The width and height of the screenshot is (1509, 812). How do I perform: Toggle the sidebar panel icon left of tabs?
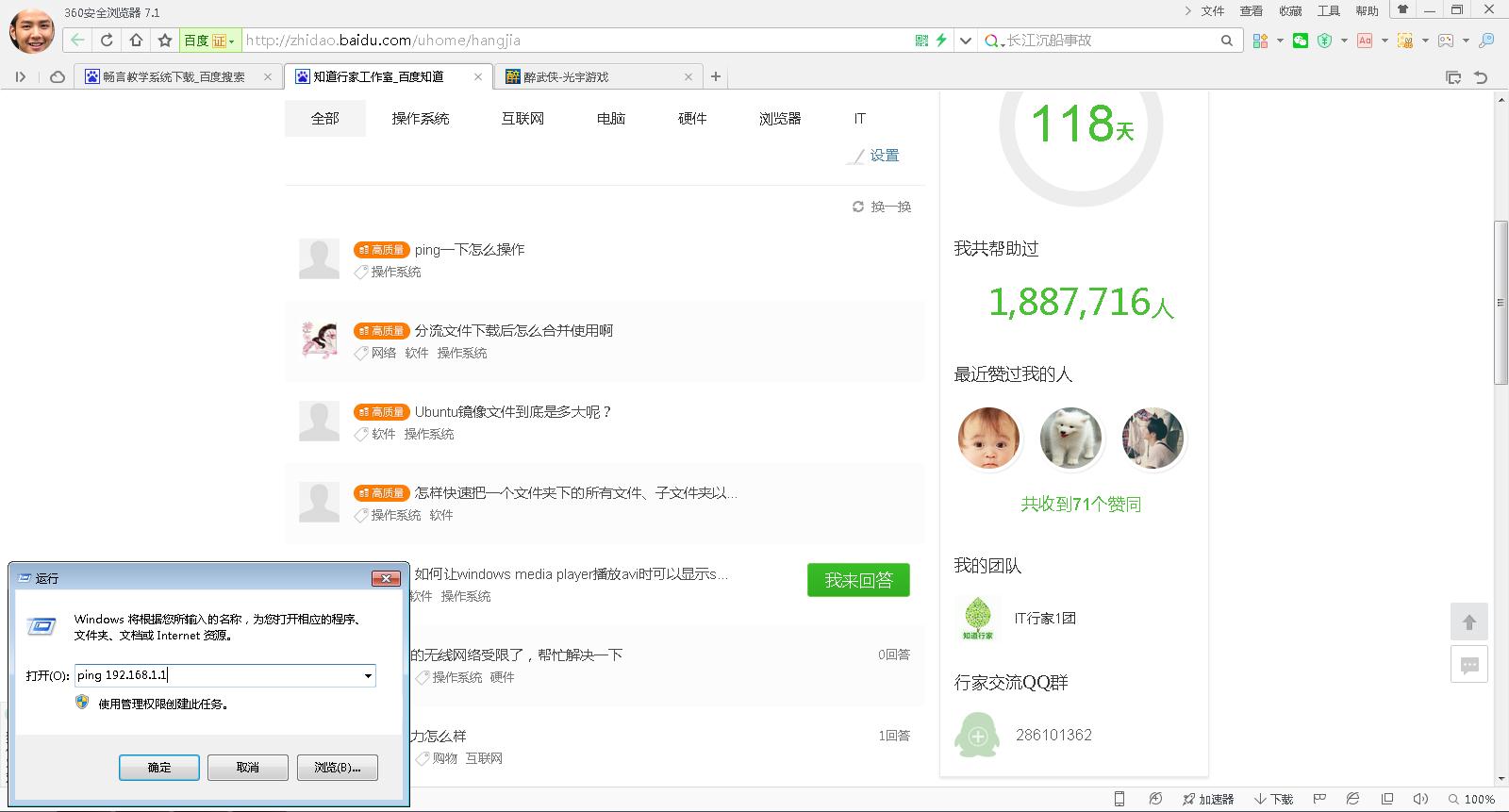pos(21,77)
